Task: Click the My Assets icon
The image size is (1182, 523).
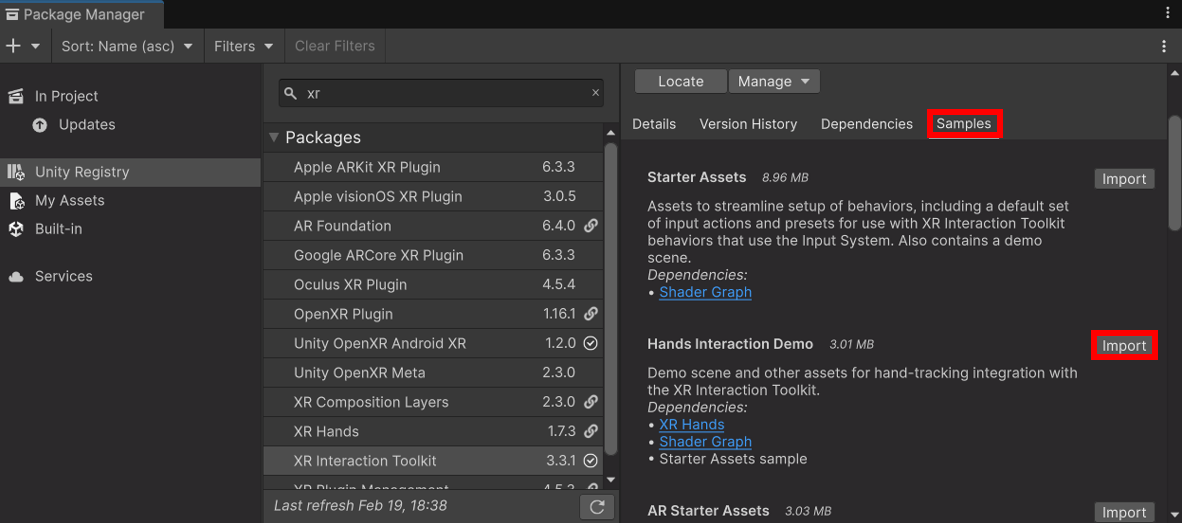Action: click(16, 200)
